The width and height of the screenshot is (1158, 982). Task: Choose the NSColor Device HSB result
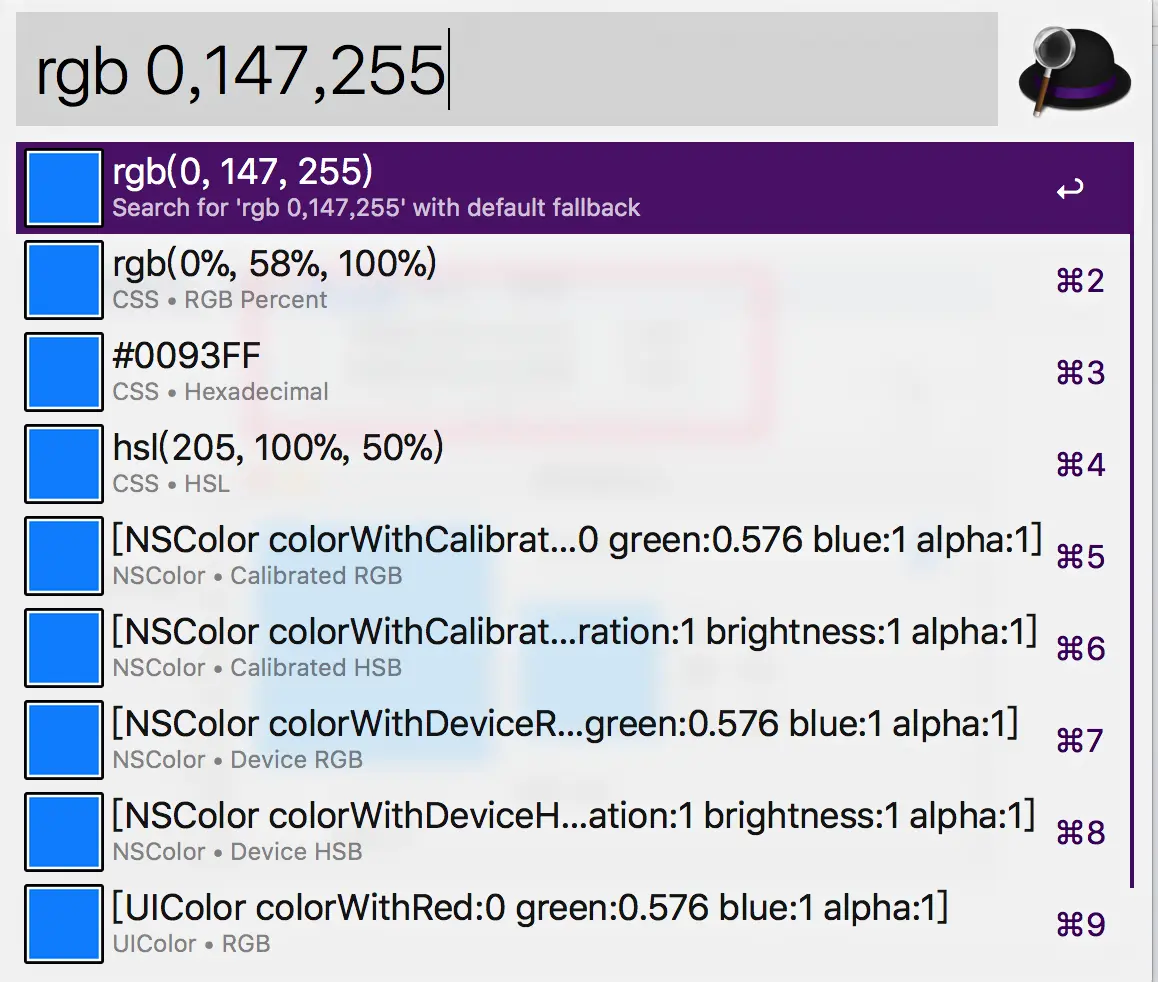(575, 832)
